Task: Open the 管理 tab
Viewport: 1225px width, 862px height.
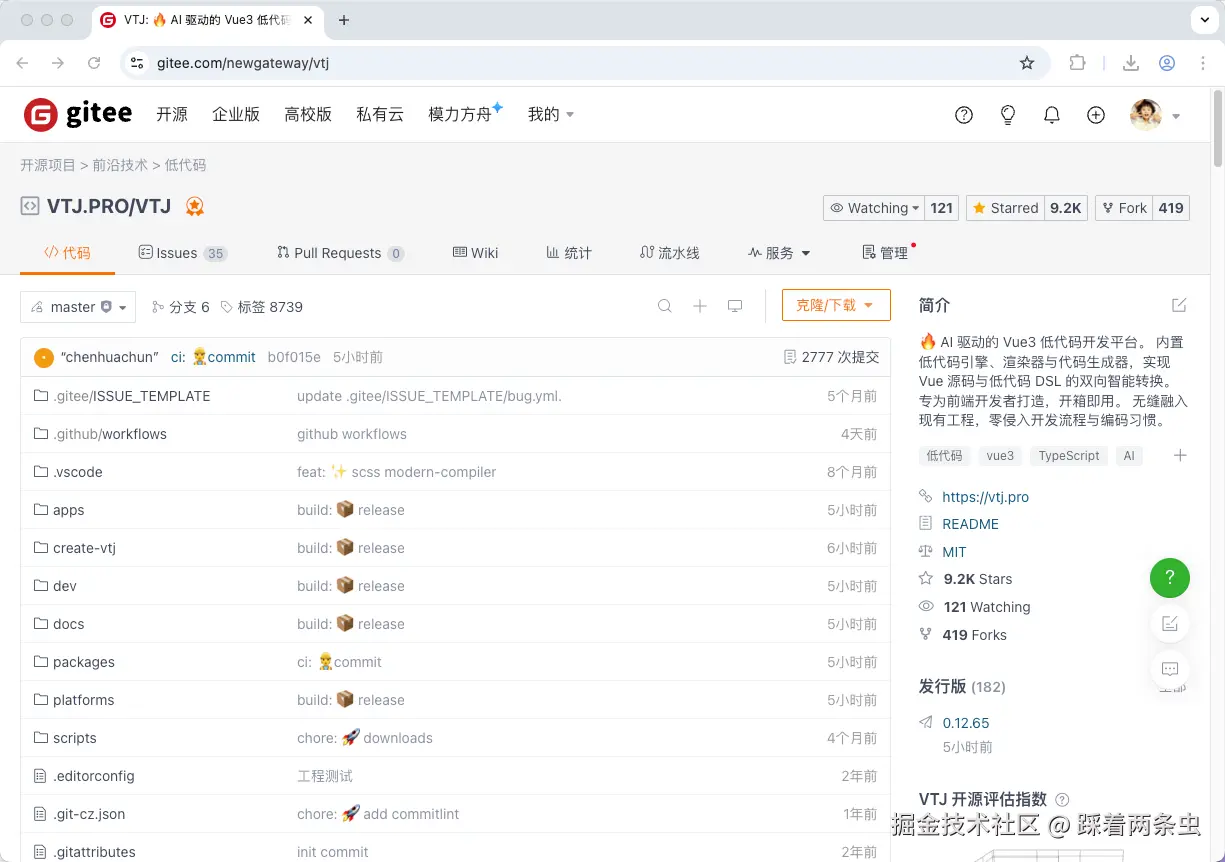Action: (886, 253)
